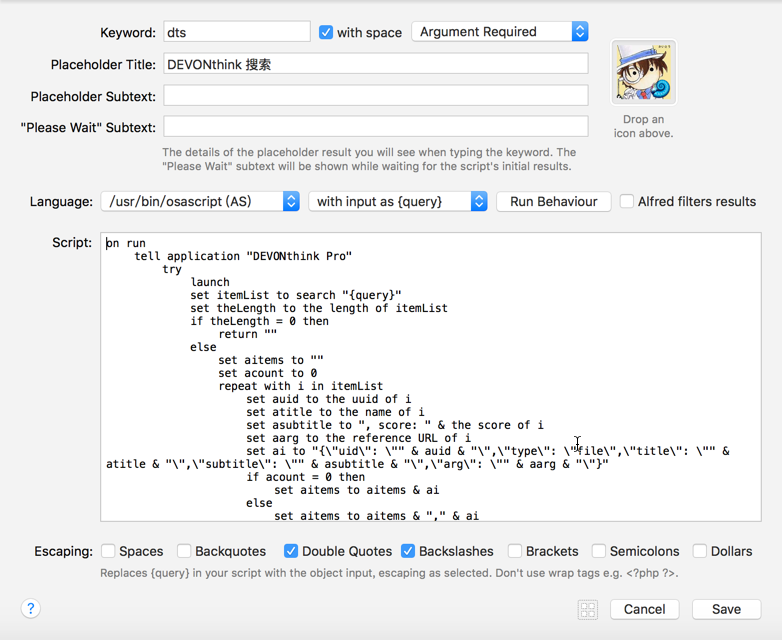Enable Backquotes escaping checkbox
782x640 pixels.
[184, 551]
